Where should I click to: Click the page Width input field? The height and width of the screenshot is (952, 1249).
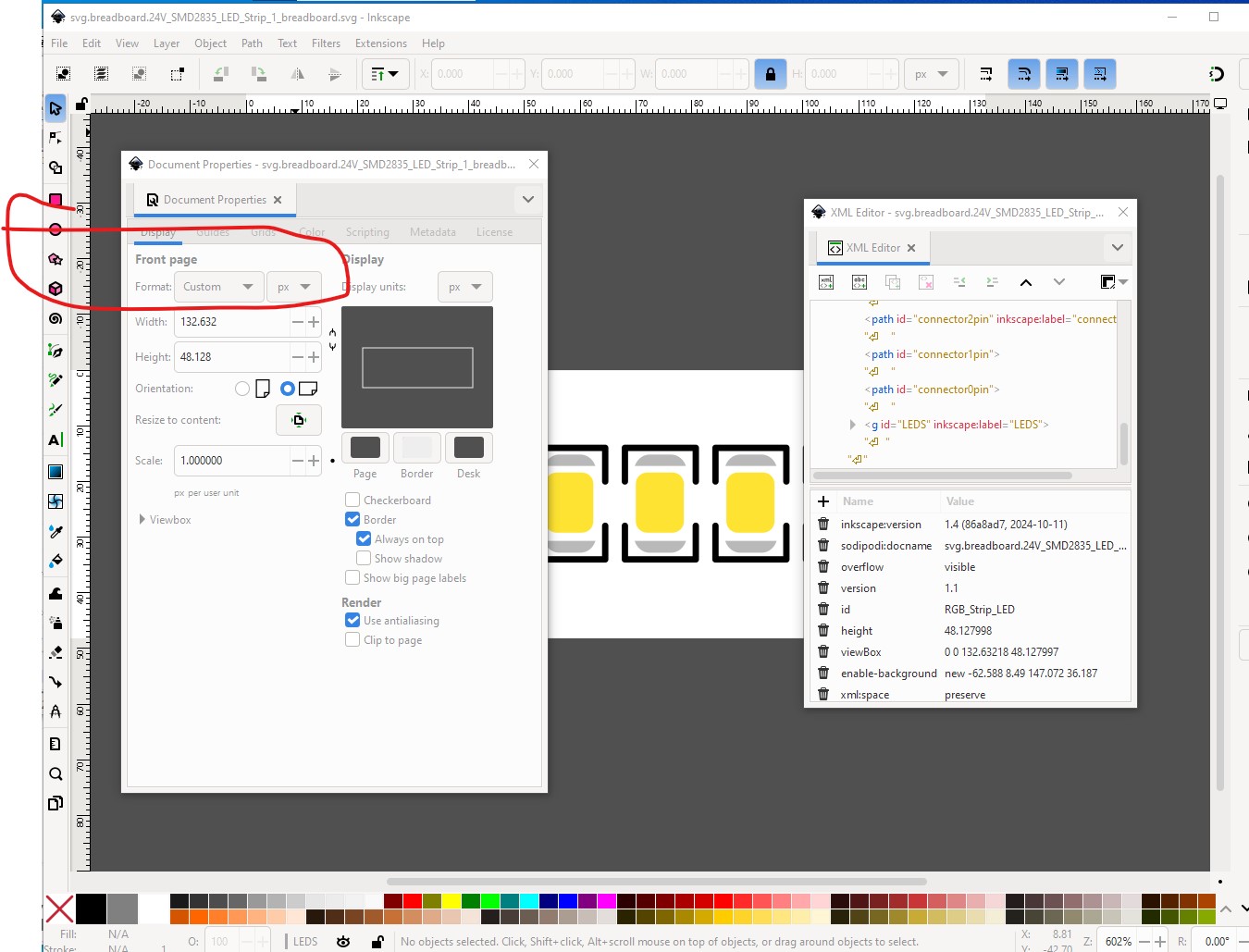[x=232, y=322]
